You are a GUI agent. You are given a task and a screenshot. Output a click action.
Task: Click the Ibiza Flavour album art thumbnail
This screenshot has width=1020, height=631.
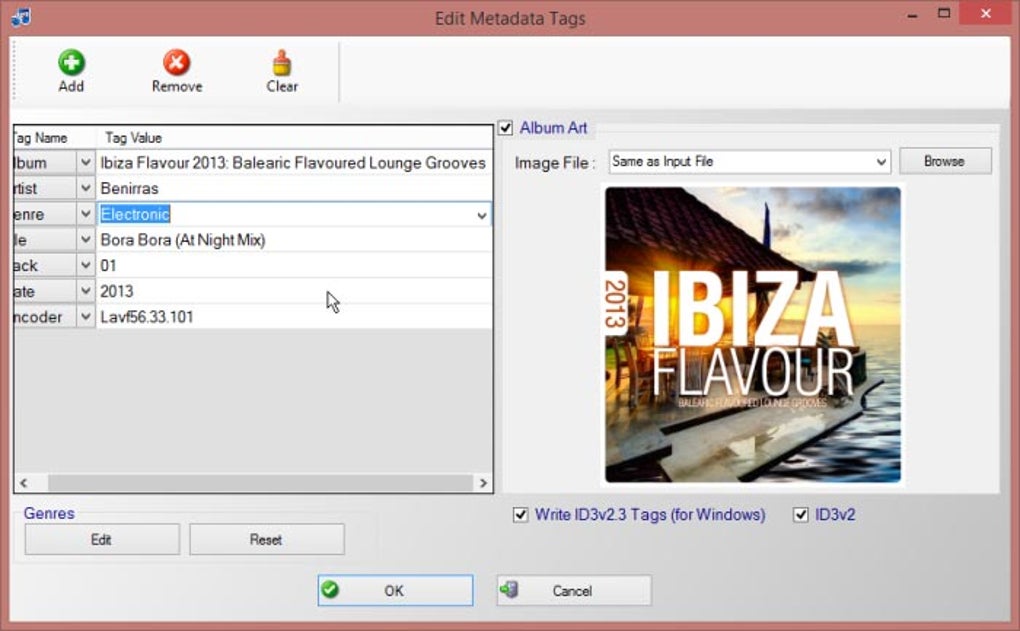pyautogui.click(x=753, y=335)
